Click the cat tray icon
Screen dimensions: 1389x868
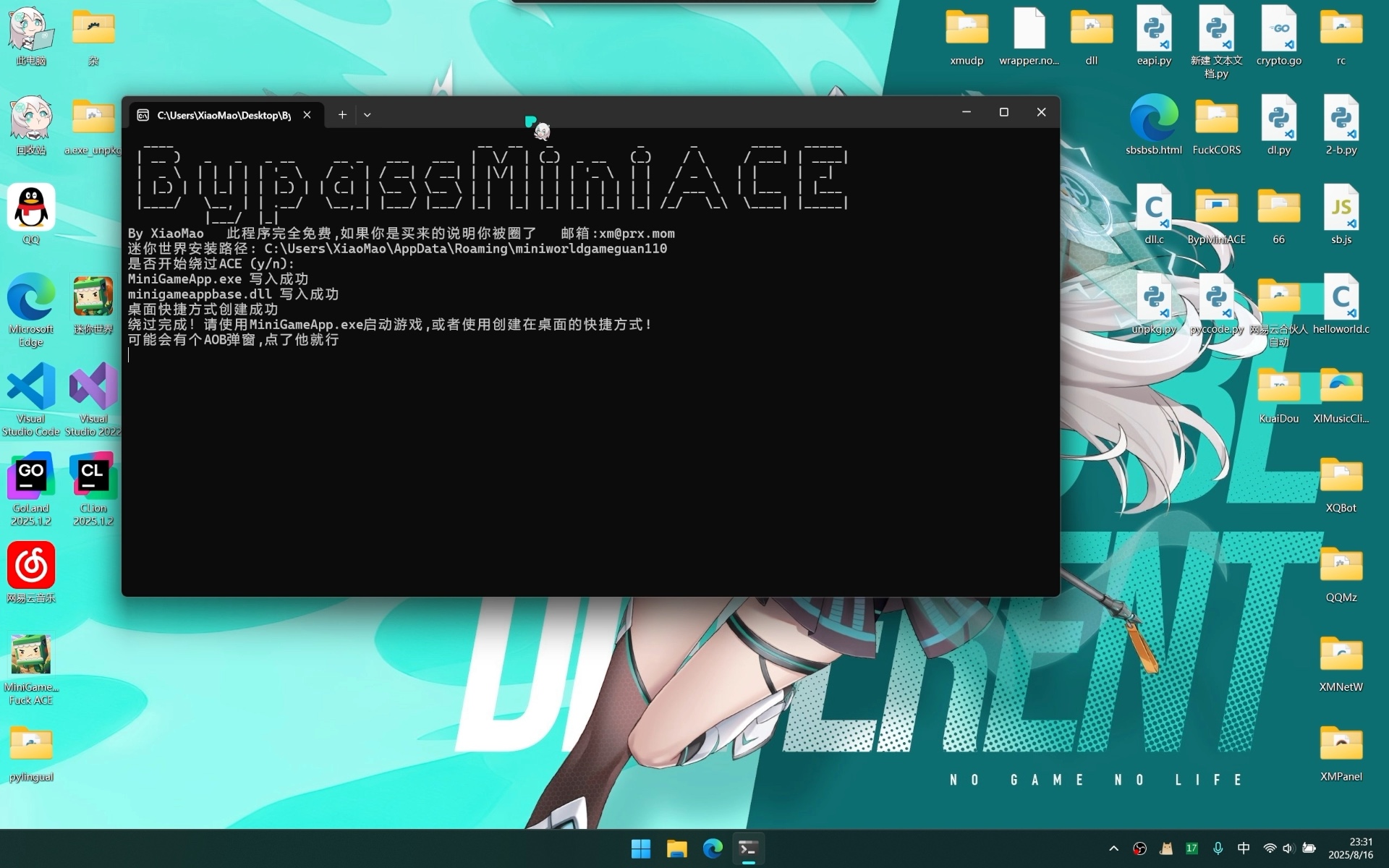(1165, 848)
